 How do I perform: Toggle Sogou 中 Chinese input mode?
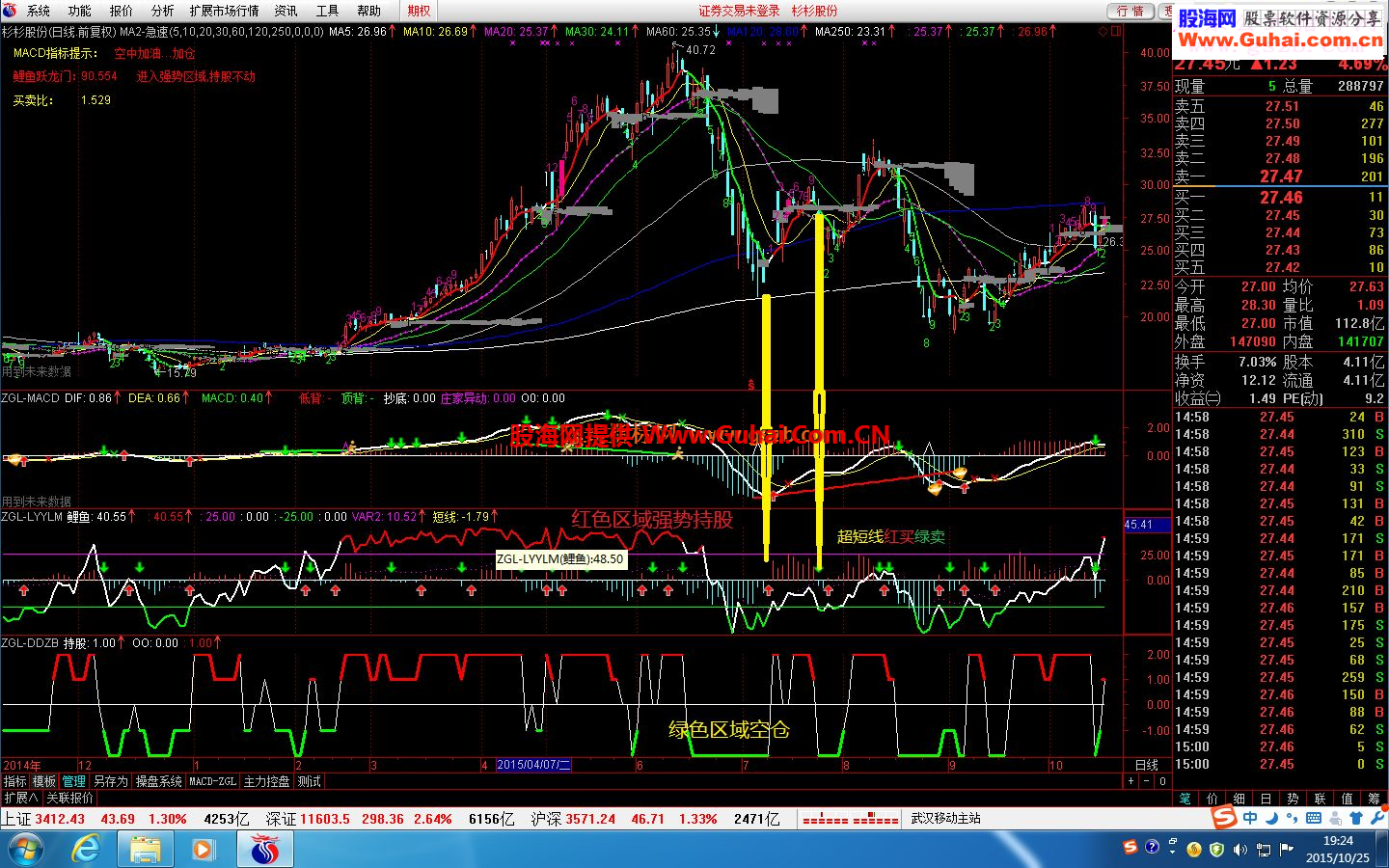1250,818
